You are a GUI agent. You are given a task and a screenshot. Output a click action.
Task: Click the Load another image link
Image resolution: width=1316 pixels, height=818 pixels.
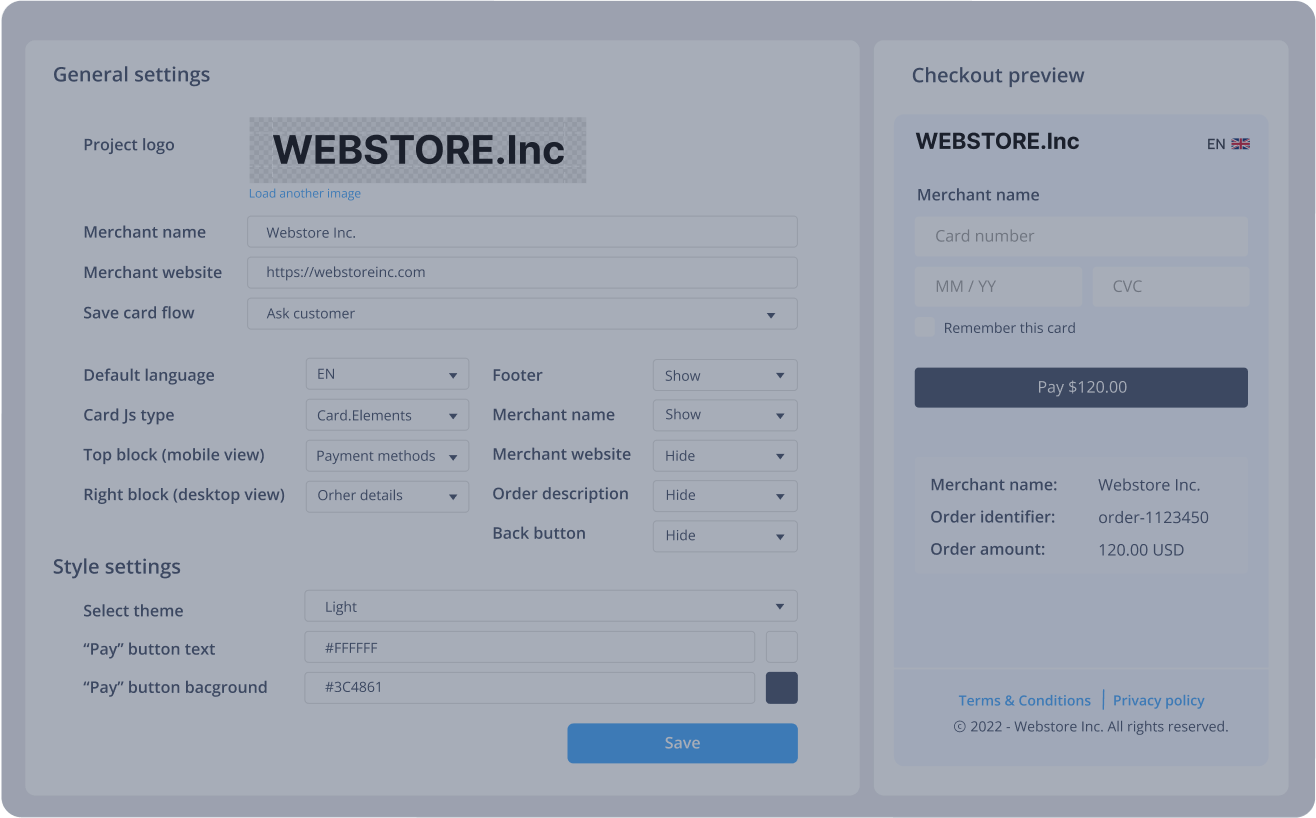tap(304, 192)
